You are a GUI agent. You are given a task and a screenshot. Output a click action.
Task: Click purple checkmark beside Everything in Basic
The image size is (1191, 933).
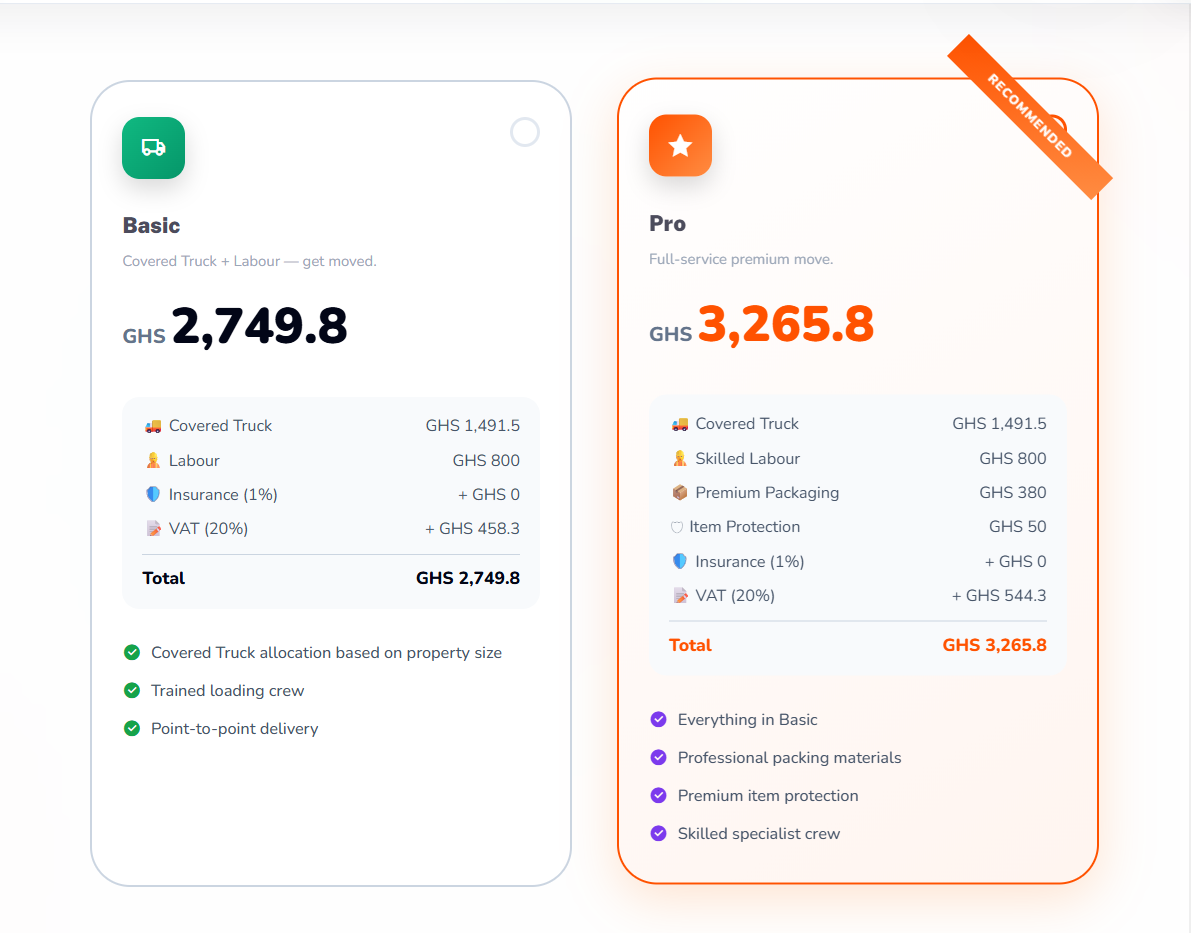659,720
